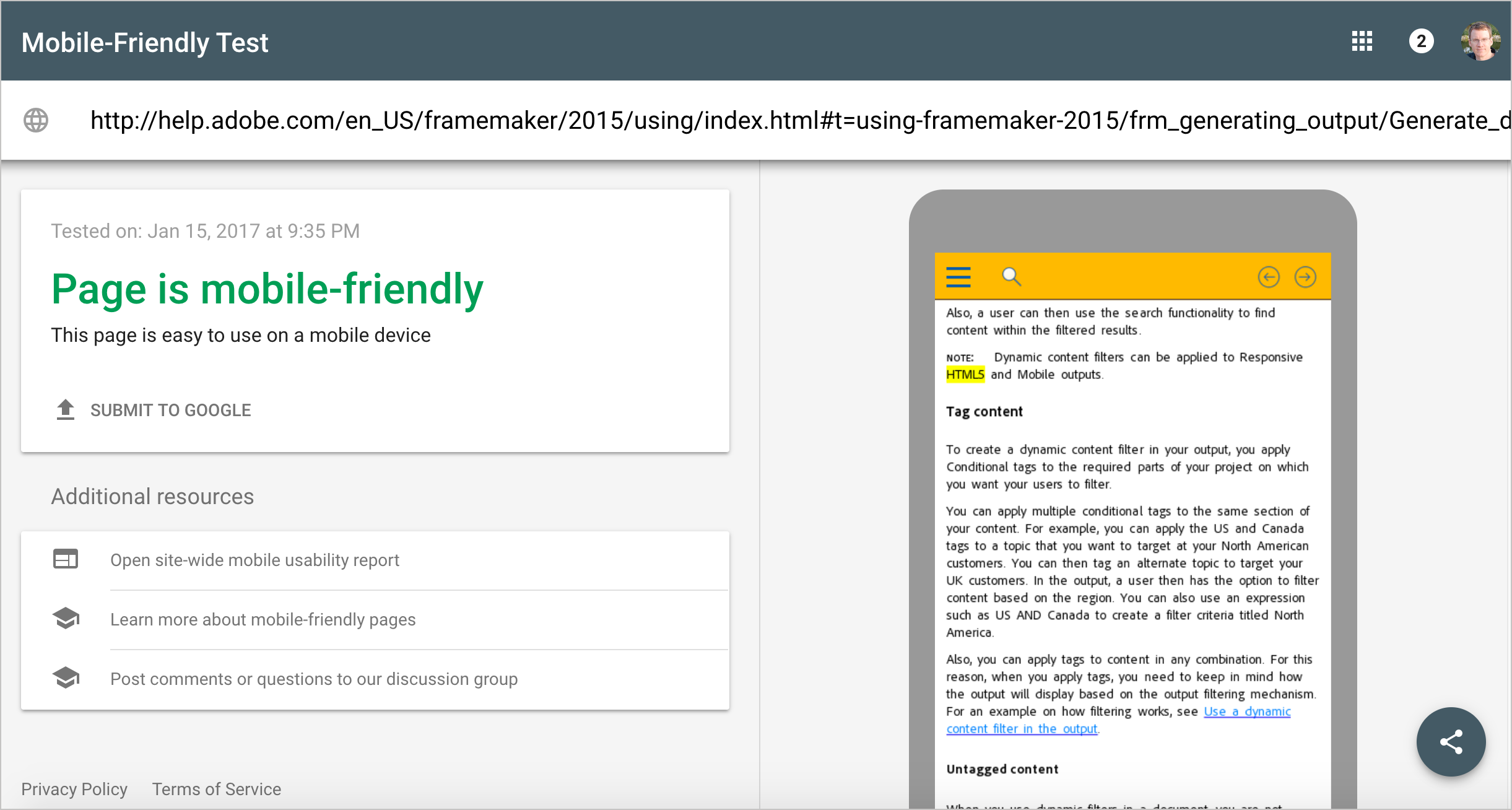
Task: Click highlighted HTML5 word in preview
Action: (965, 375)
